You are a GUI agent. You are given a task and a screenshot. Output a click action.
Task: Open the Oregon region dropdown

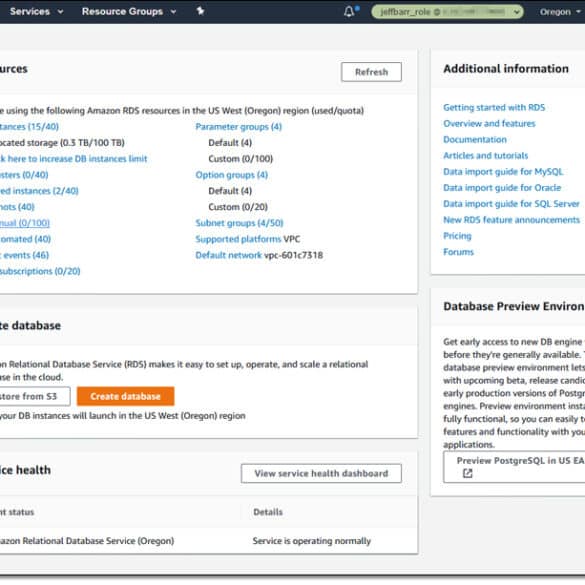pyautogui.click(x=560, y=12)
